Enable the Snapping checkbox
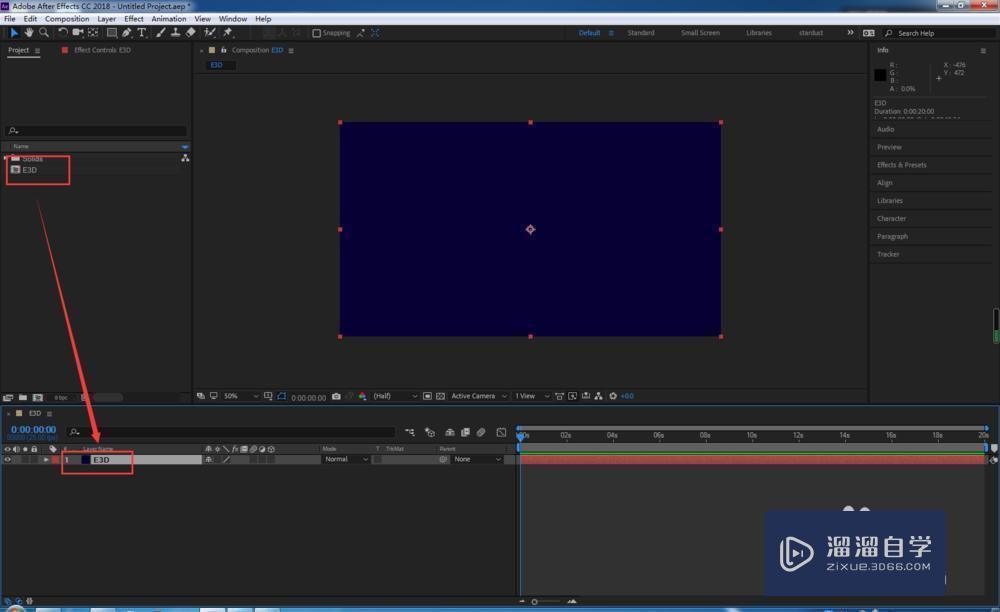 click(x=317, y=33)
